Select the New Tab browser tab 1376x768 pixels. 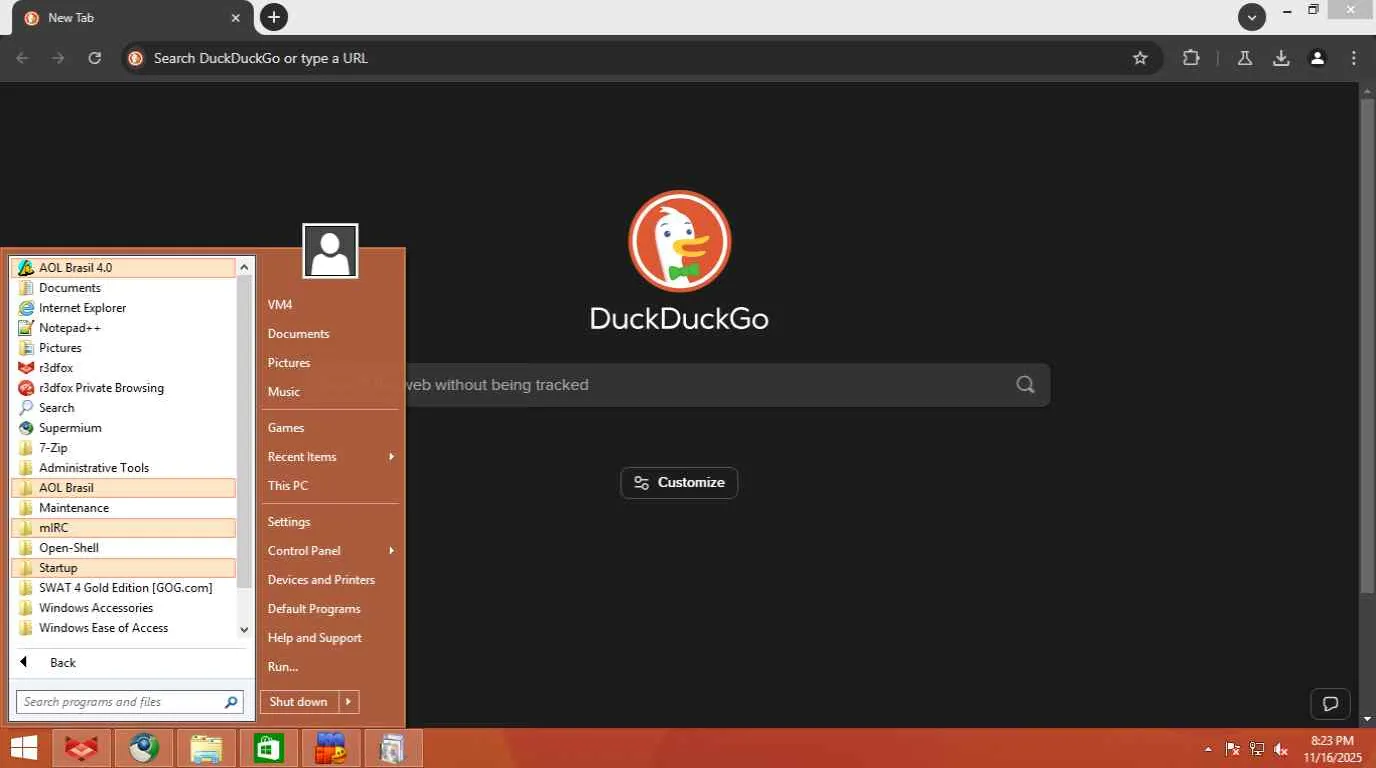pos(134,17)
